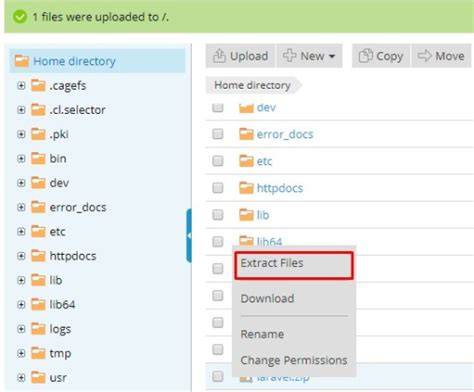
Task: Expand the dev tree node
Action: tap(21, 183)
